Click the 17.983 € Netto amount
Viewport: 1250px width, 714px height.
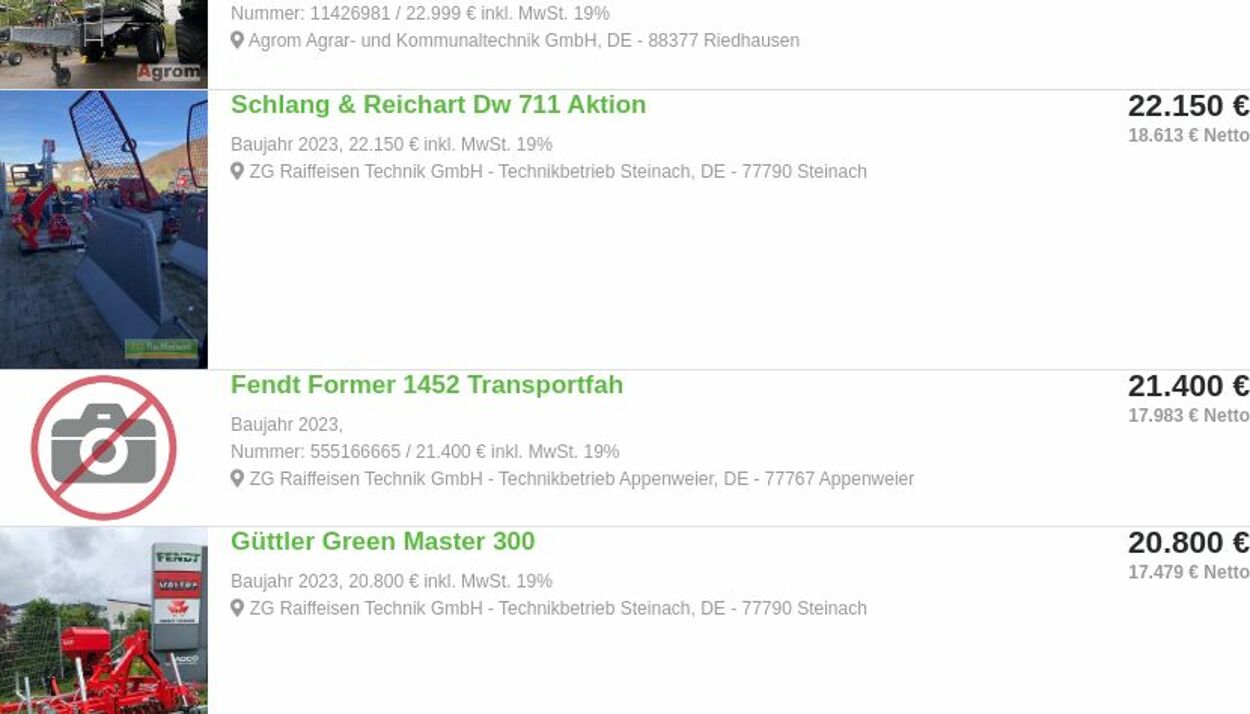click(x=1188, y=416)
